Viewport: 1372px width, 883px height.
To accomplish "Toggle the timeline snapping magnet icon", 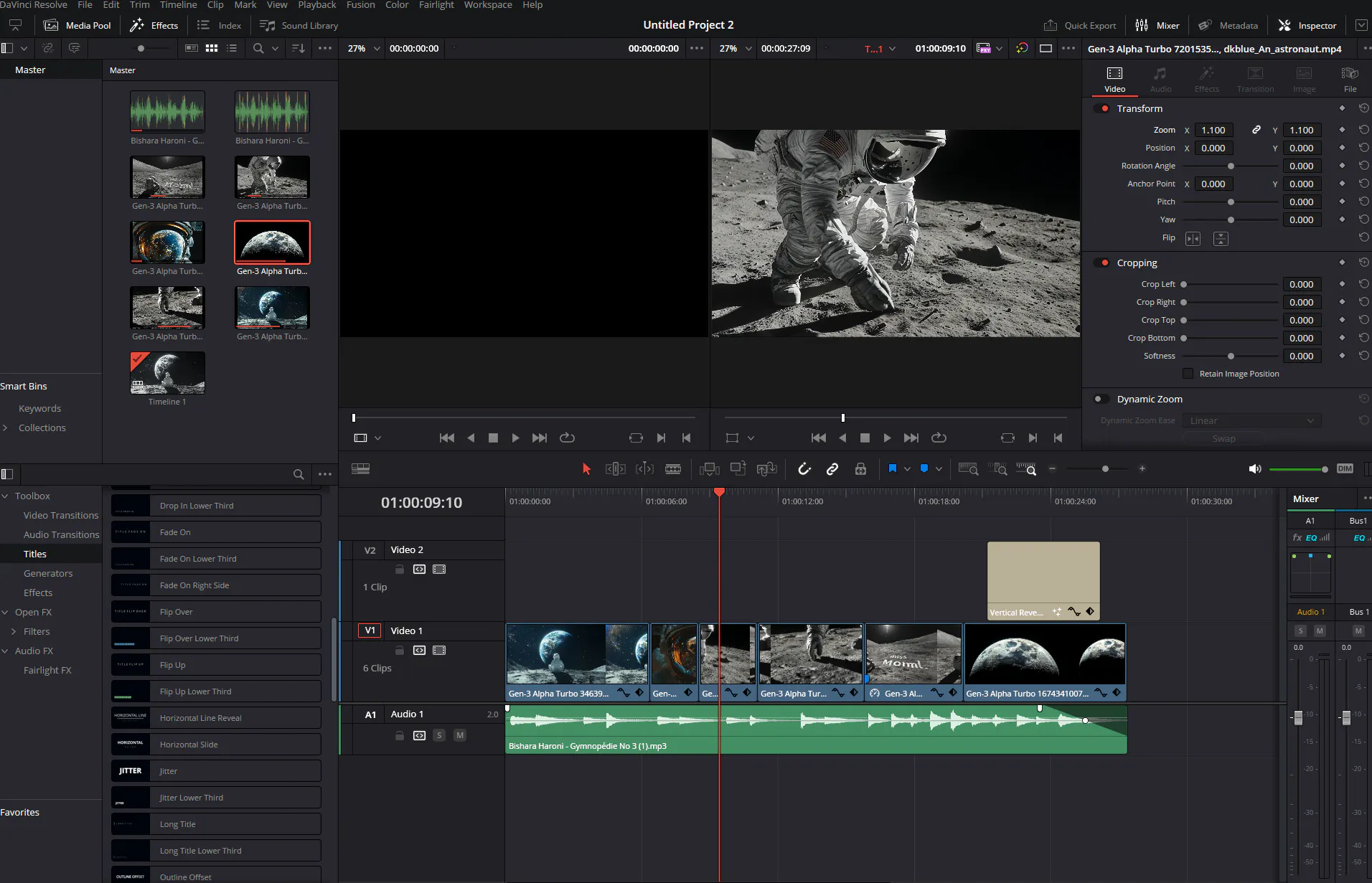I will 804,469.
